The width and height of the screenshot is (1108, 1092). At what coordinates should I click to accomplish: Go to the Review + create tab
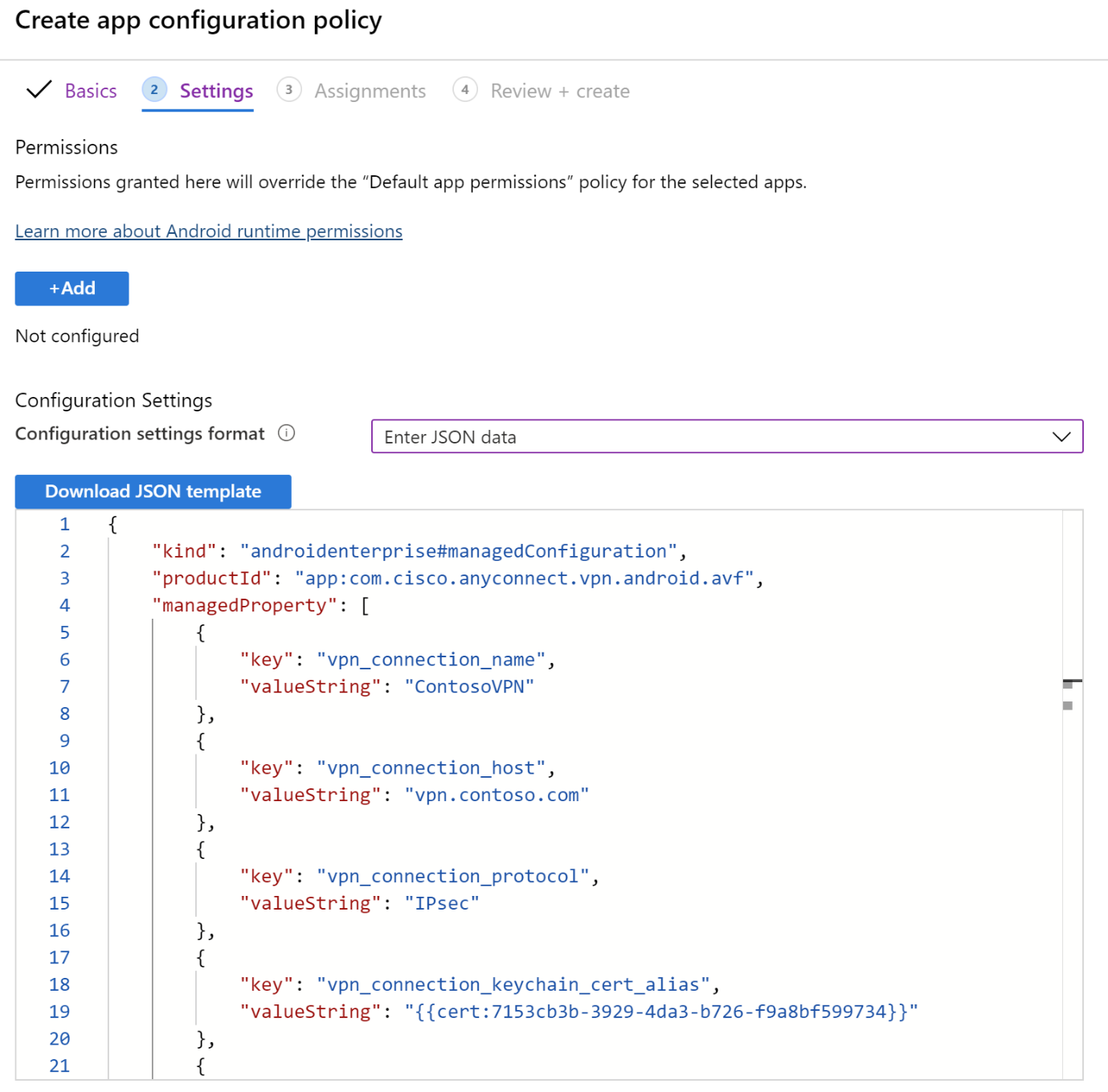pyautogui.click(x=560, y=91)
